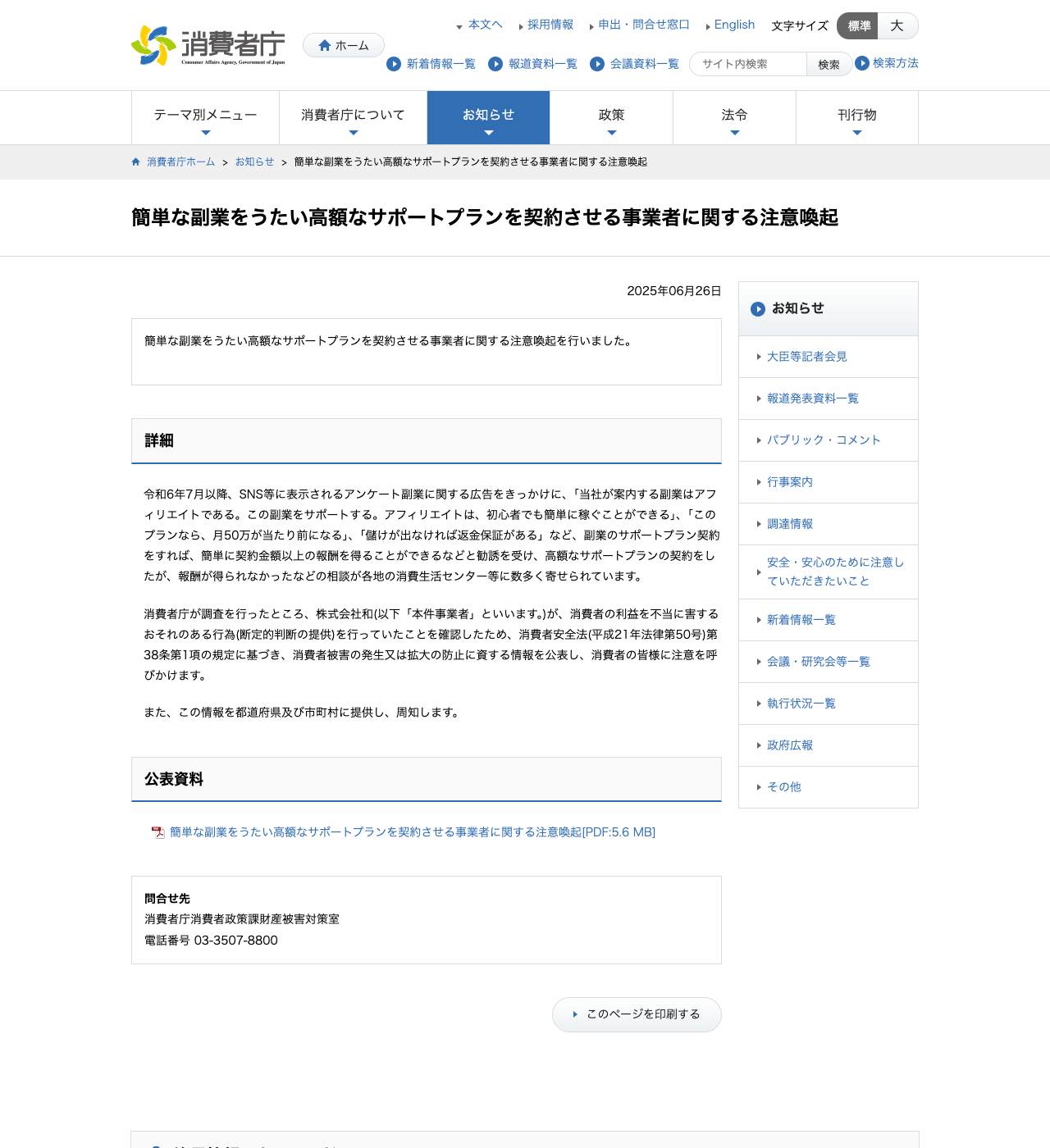Click the circle arrow icon beside 新着情報一覧
Screen dimensions: 1050x1148
pyautogui.click(x=394, y=64)
